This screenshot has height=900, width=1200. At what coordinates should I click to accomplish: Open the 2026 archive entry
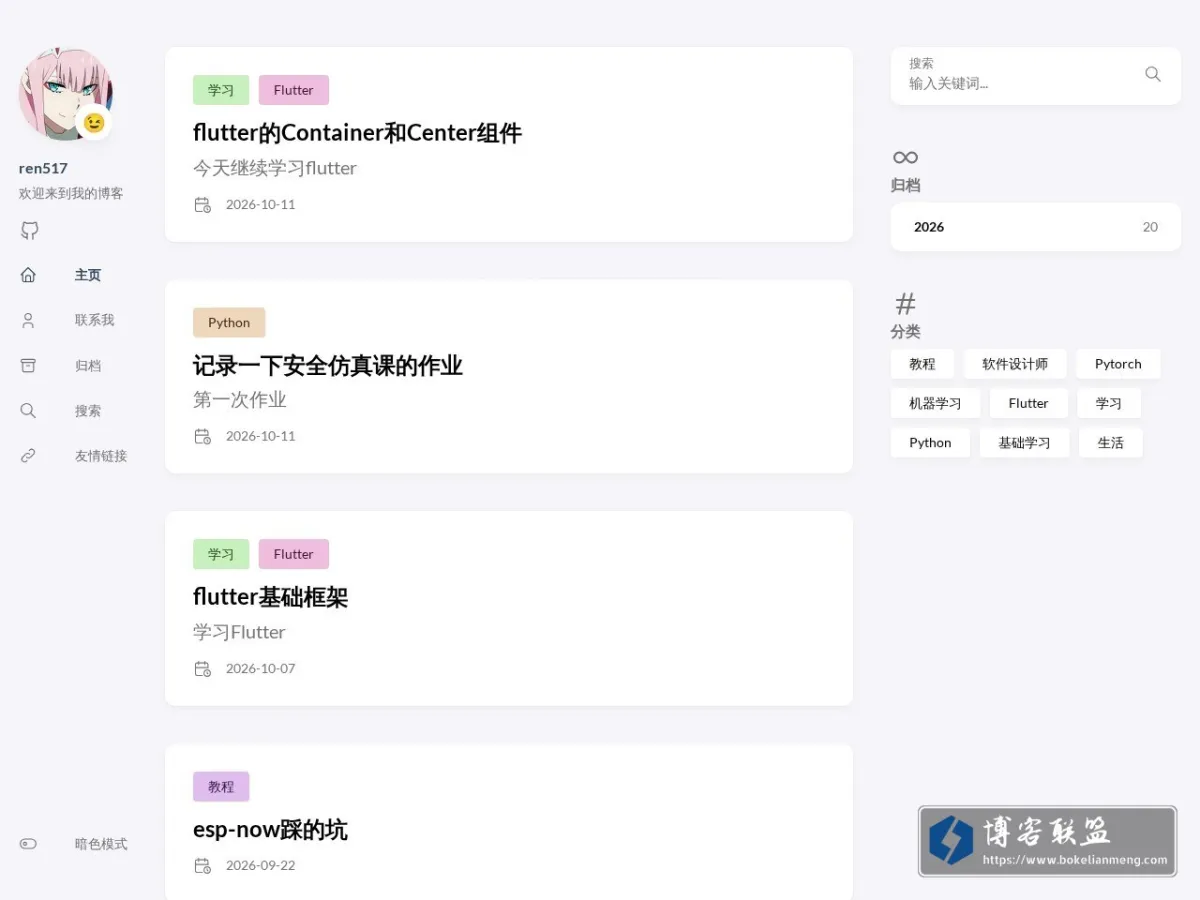1036,227
